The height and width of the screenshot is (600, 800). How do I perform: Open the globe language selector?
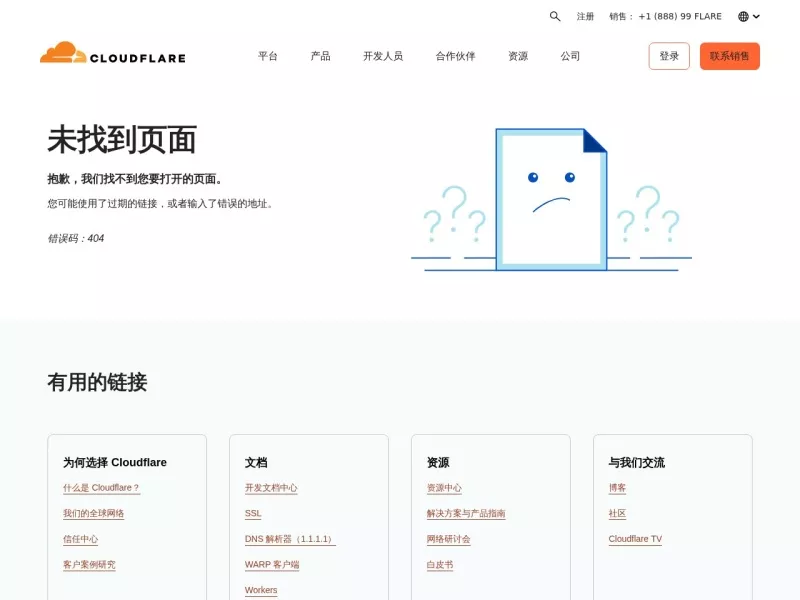[x=748, y=16]
